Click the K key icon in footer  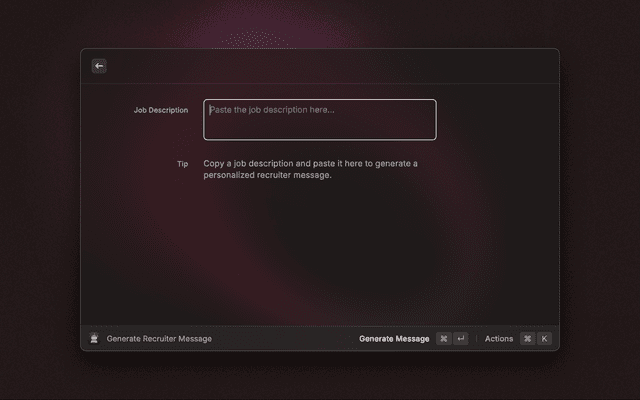tap(544, 339)
